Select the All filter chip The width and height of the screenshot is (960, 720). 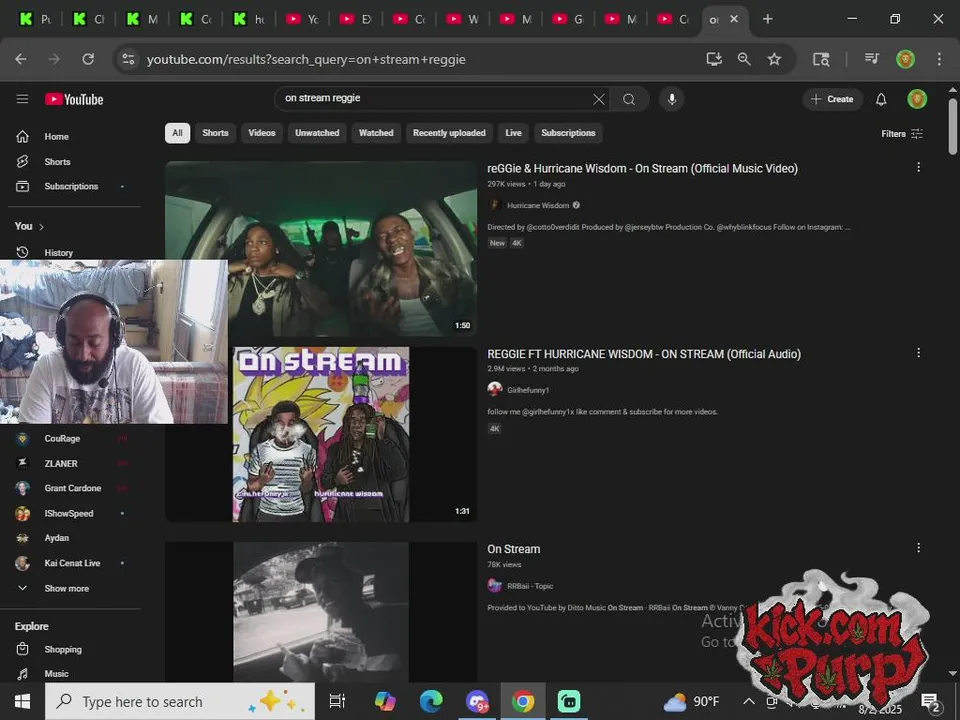click(178, 133)
